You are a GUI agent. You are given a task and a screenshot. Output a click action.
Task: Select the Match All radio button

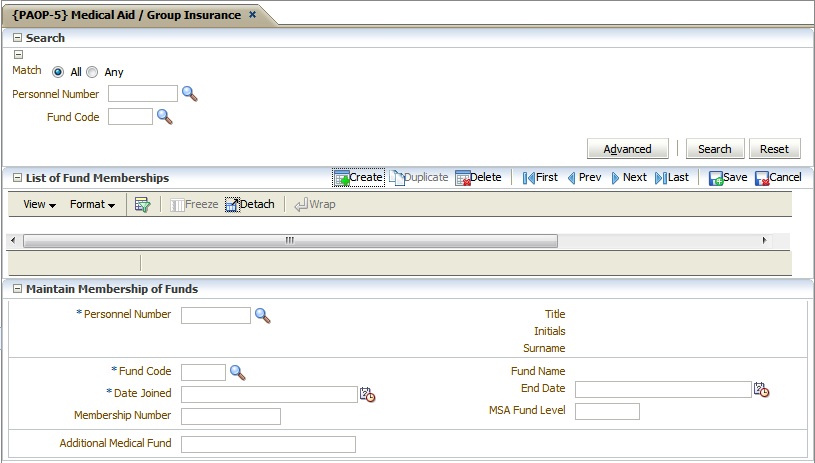coord(58,72)
